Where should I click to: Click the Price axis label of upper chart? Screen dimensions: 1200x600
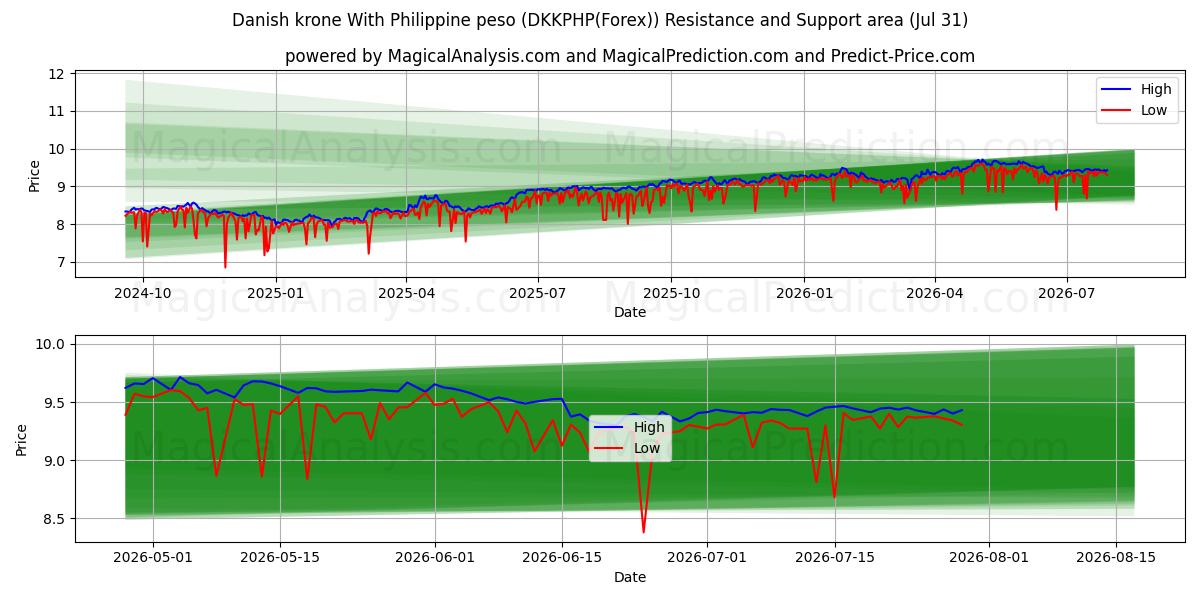click(35, 176)
